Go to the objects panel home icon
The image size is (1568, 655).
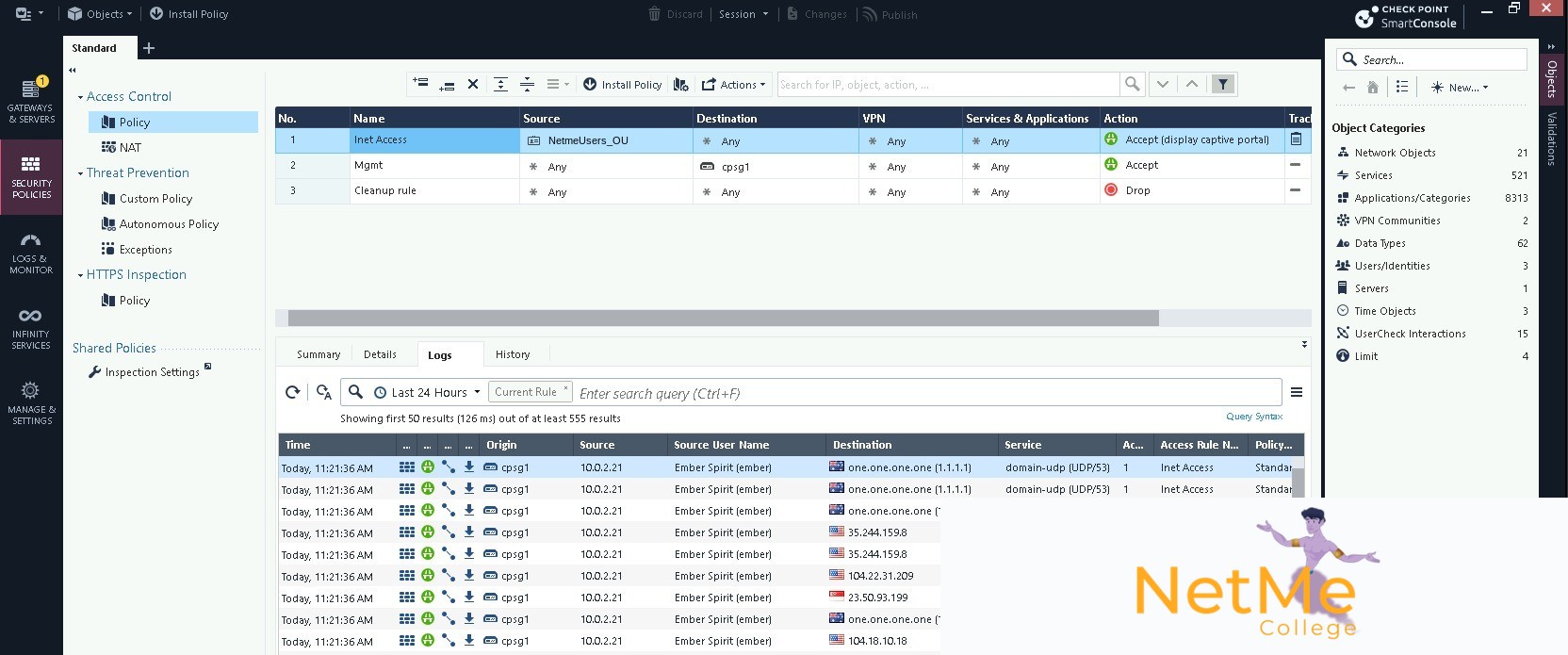pos(1373,87)
